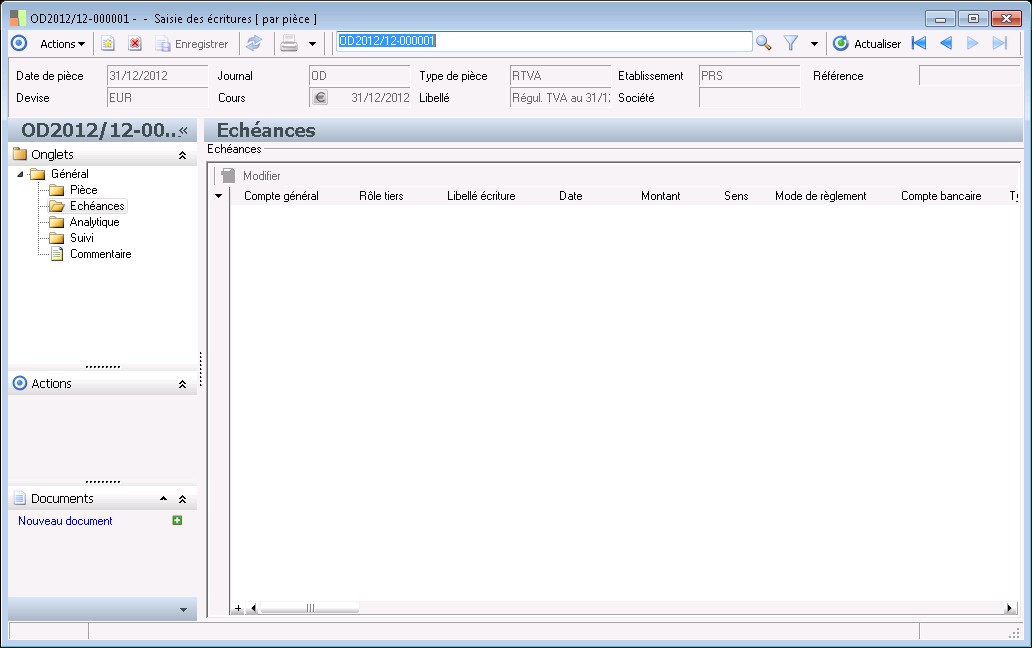The image size is (1032, 648).
Task: Click the application icon in title bar
Action: [18, 18]
